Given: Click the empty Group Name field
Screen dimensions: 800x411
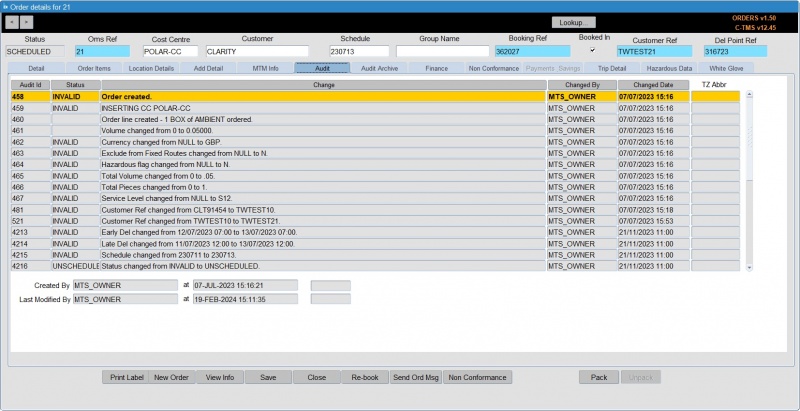Looking at the screenshot, I should (443, 52).
